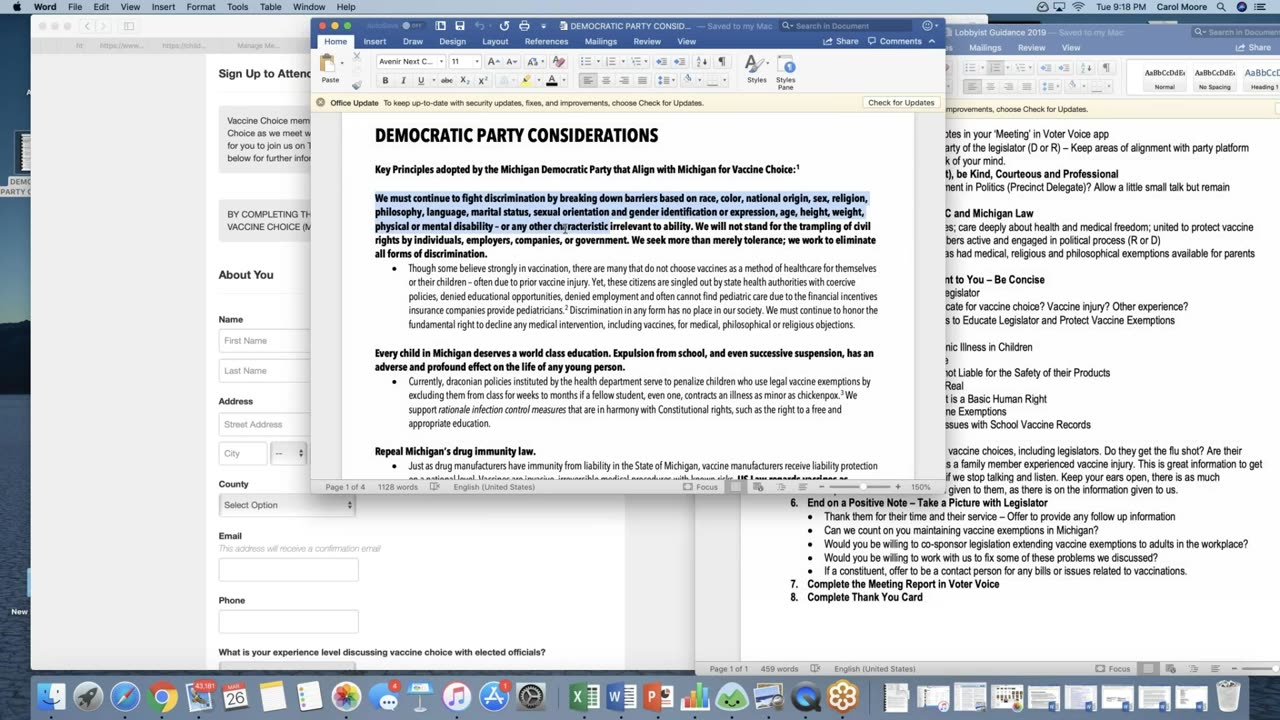Click the Share button
This screenshot has width=1280, height=720.
coord(841,41)
